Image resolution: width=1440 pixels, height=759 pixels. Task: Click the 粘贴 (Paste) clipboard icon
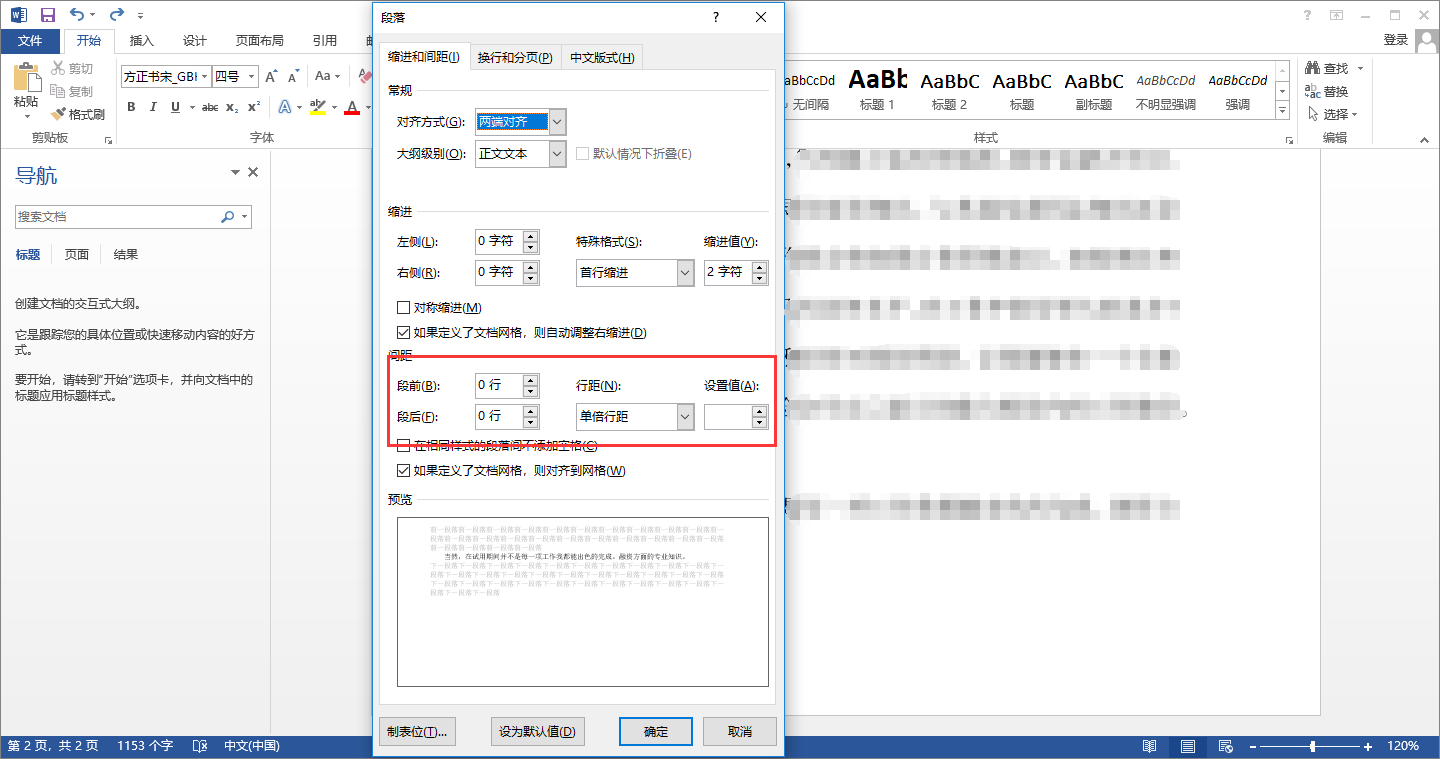pos(26,78)
